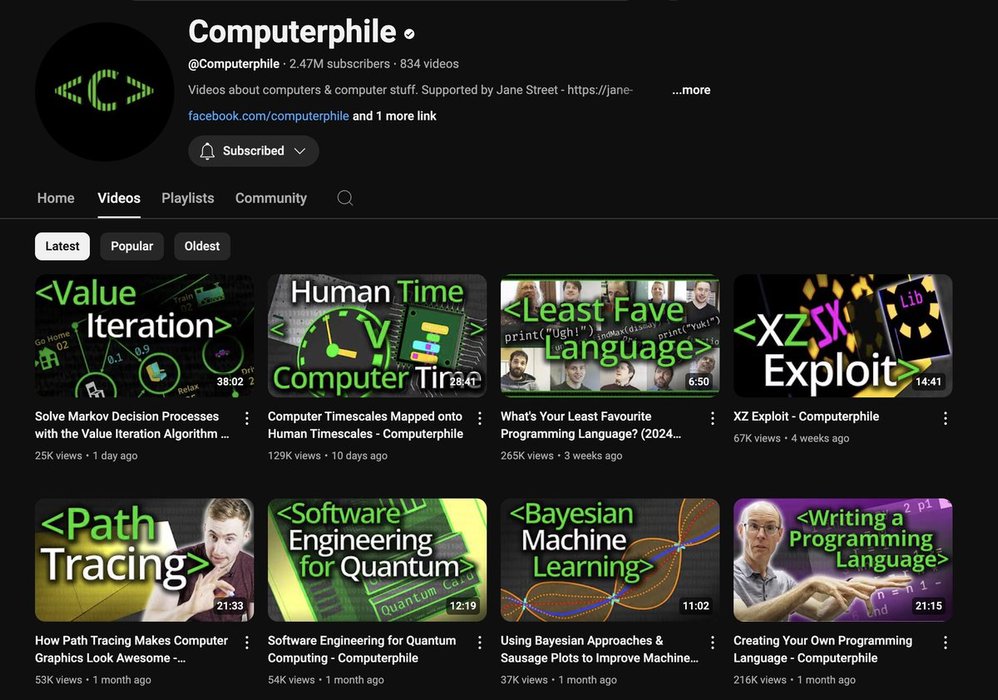The image size is (998, 700).
Task: Open Computer Timescales Mapped onto Human Timescales title
Action: [x=365, y=425]
